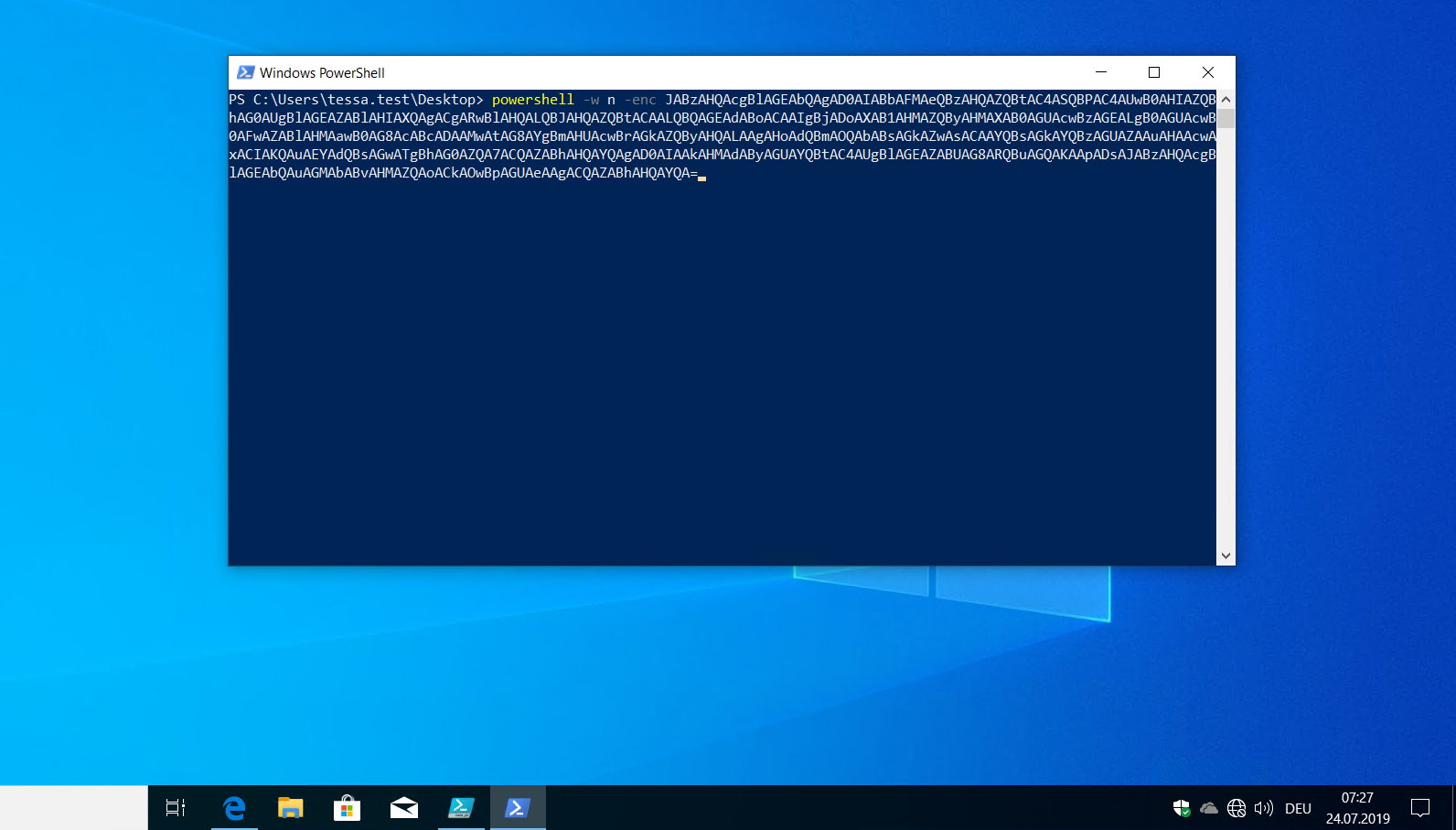Open the Mail app from the taskbar
1456x830 pixels.
click(x=403, y=808)
